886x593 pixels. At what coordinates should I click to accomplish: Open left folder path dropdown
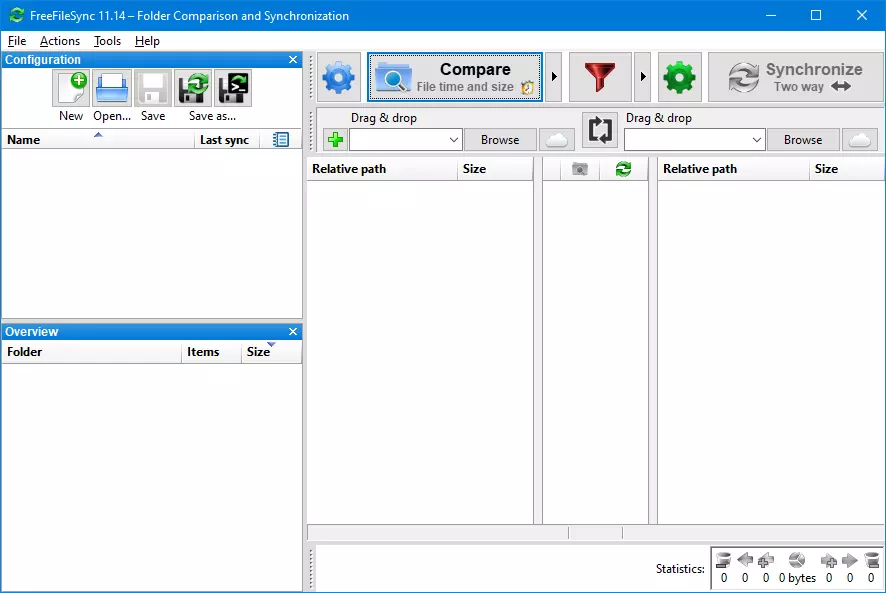(453, 140)
